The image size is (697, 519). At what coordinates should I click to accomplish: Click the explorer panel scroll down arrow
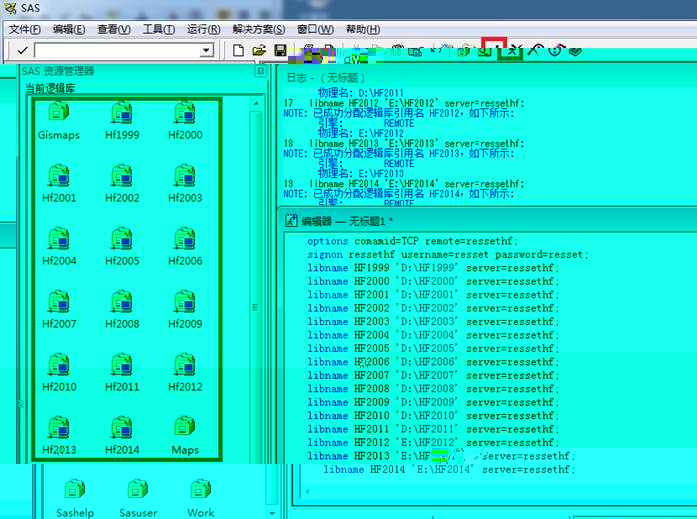click(x=272, y=513)
